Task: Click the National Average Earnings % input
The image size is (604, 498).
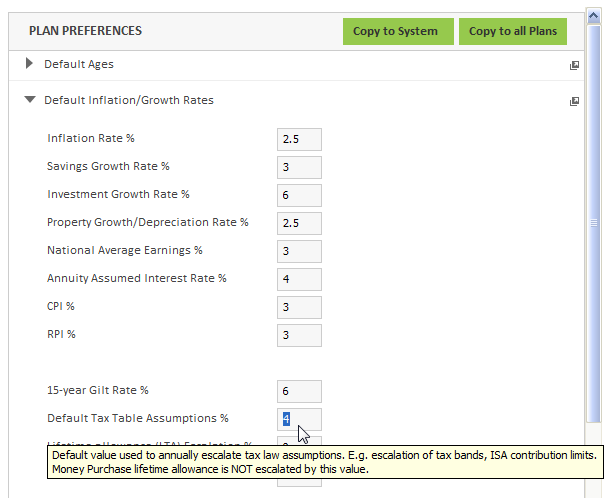Action: (x=299, y=251)
